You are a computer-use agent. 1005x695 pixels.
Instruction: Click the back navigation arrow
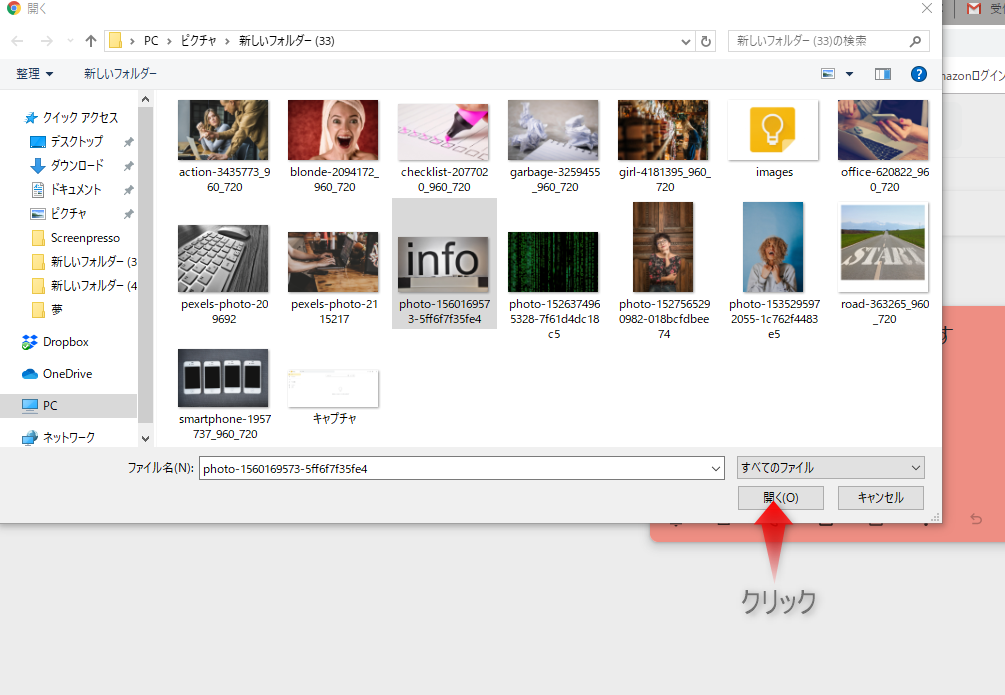17,41
